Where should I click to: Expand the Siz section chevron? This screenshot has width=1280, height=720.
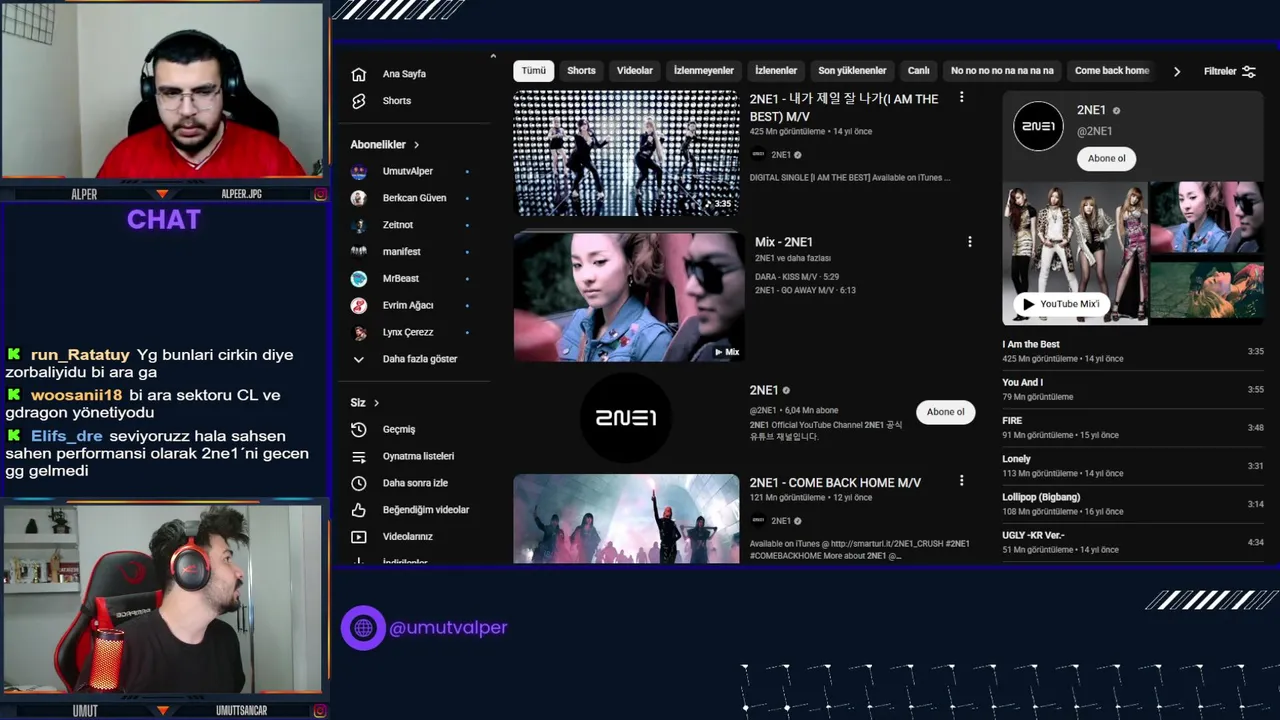pyautogui.click(x=376, y=403)
